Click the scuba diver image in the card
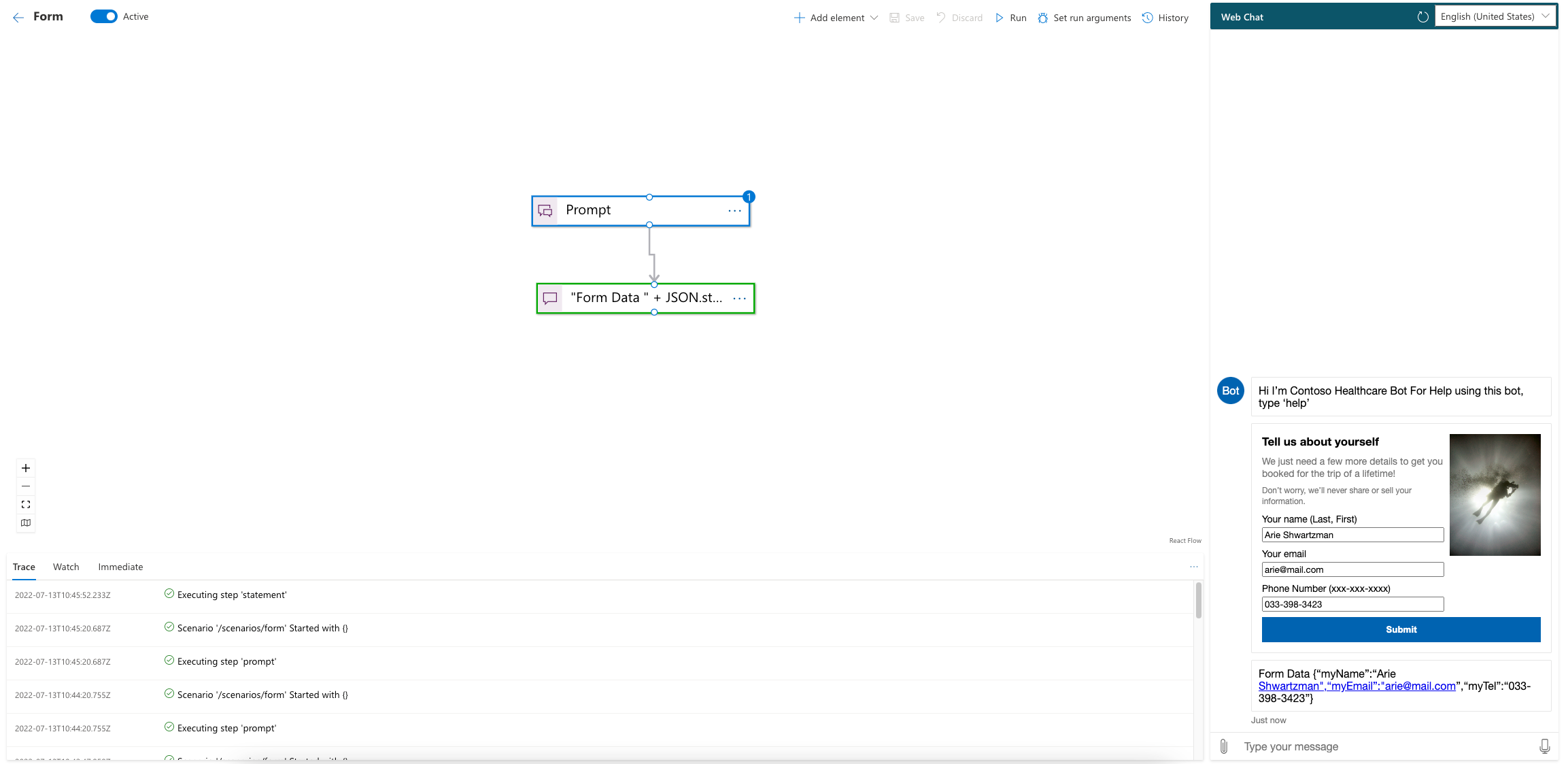The width and height of the screenshot is (1568, 764). click(1495, 495)
